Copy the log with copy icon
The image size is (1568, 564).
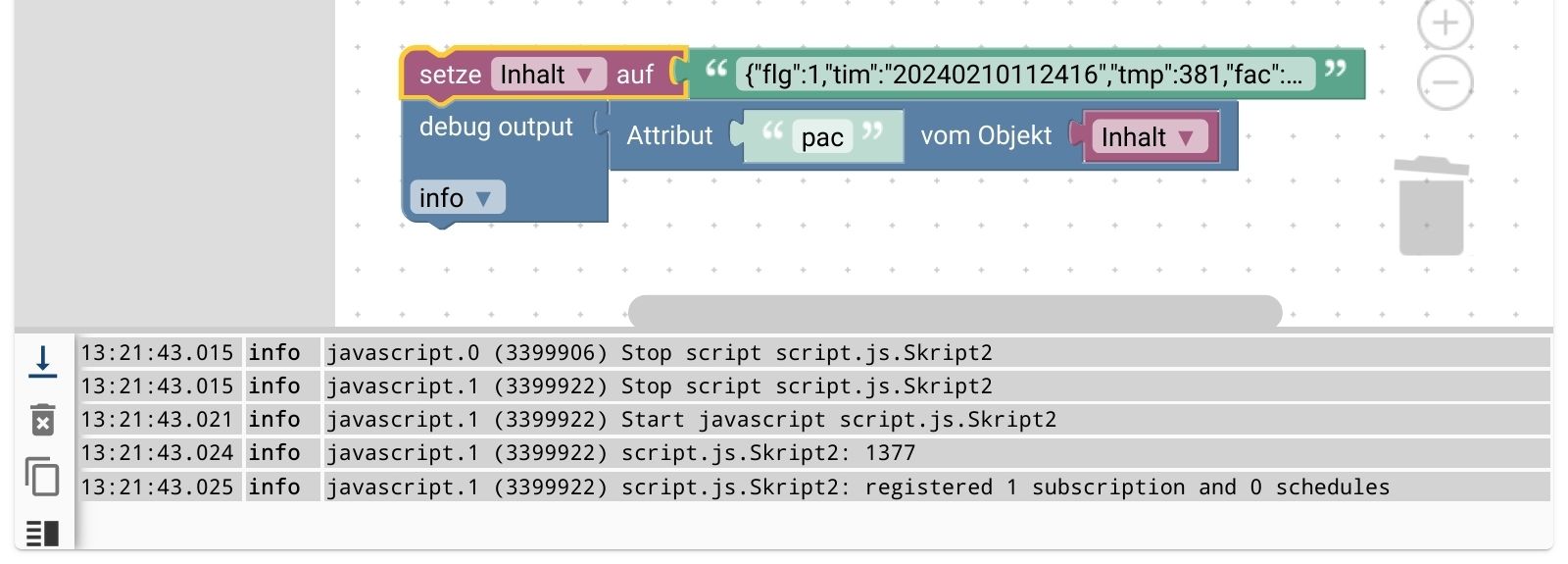coord(42,477)
